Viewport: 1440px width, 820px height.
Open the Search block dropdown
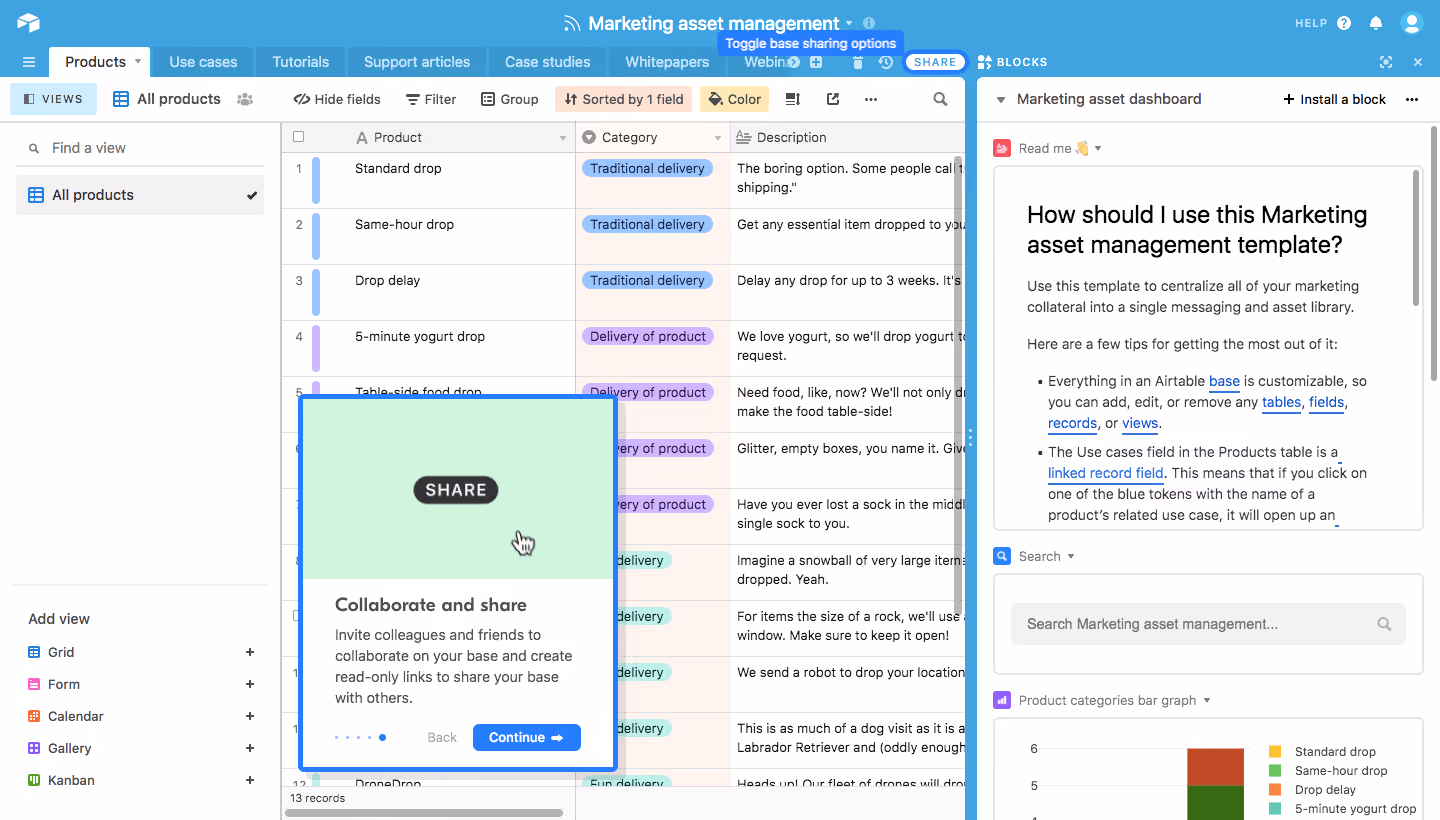pos(1071,556)
